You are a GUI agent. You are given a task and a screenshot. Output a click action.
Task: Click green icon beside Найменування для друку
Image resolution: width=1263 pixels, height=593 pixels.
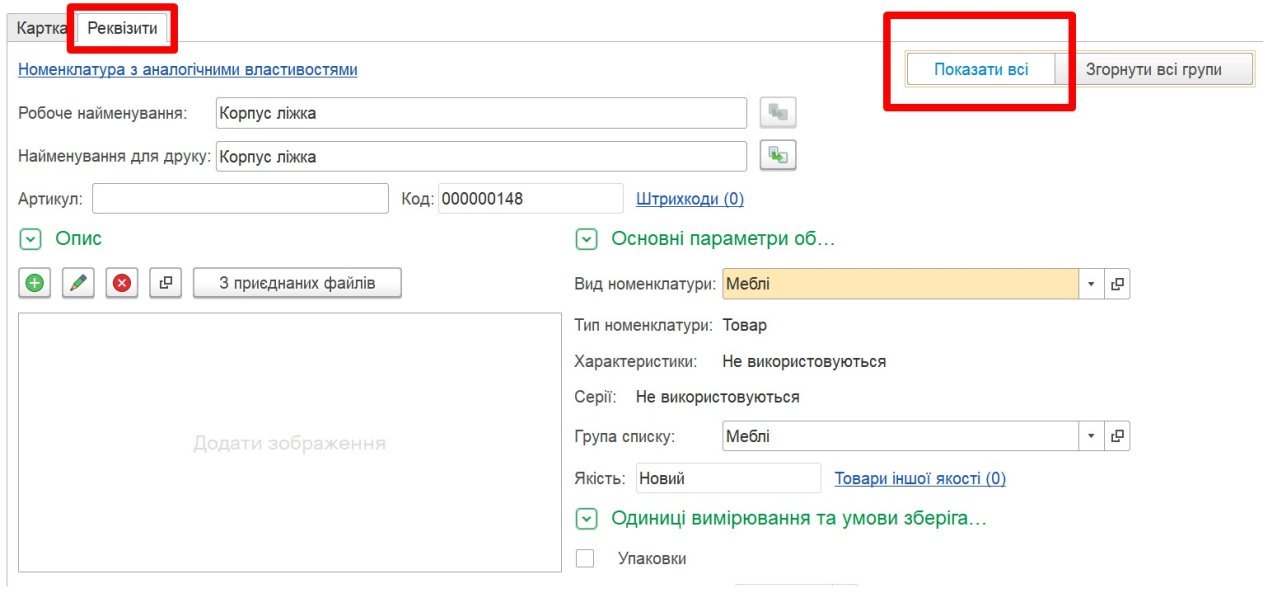778,156
